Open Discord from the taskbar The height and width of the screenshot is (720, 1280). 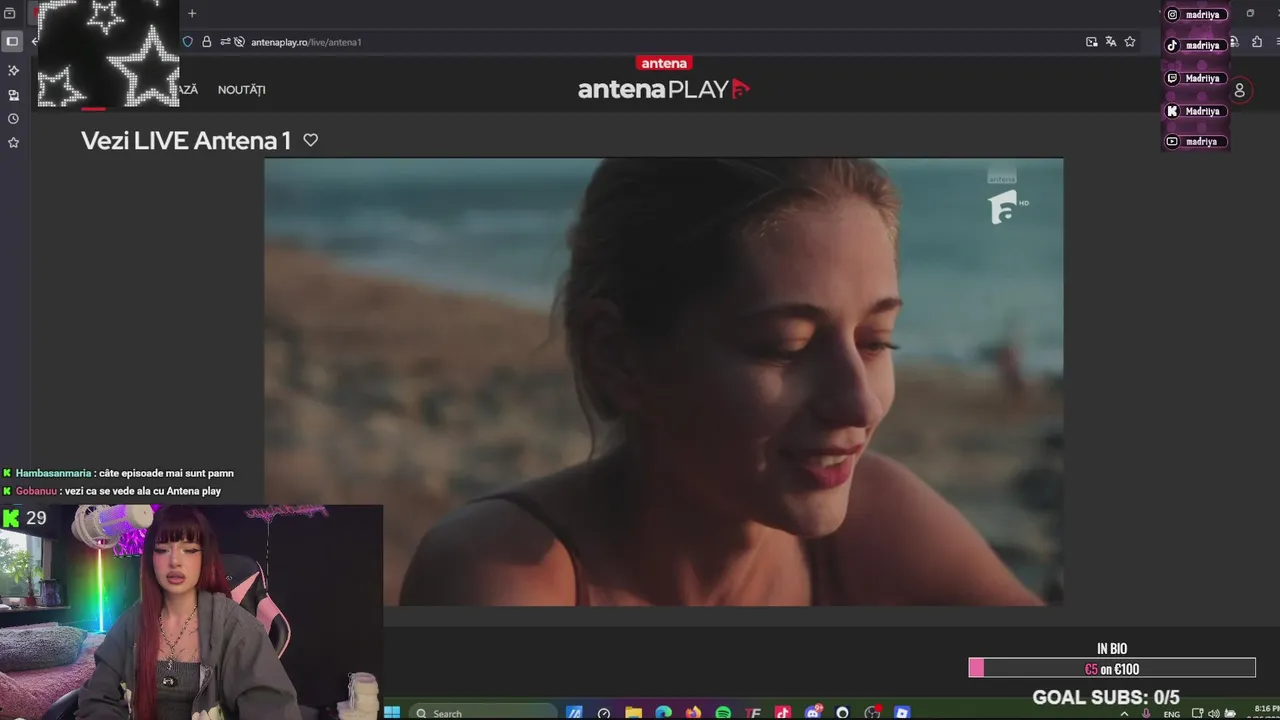pyautogui.click(x=813, y=713)
